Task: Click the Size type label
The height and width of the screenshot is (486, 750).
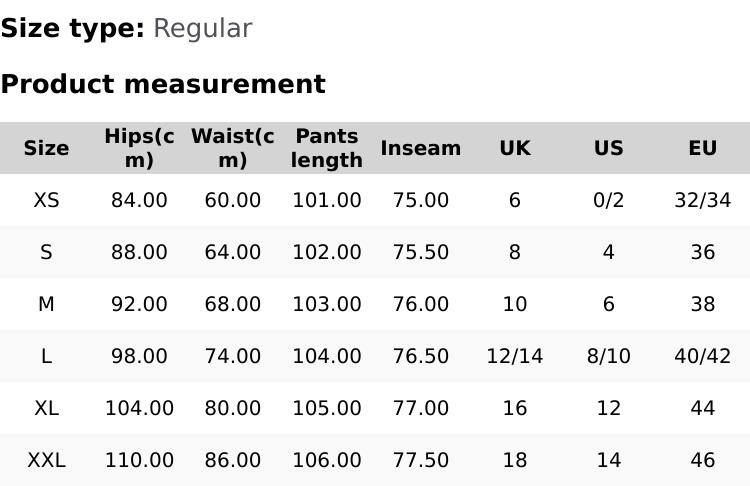Action: (x=72, y=28)
